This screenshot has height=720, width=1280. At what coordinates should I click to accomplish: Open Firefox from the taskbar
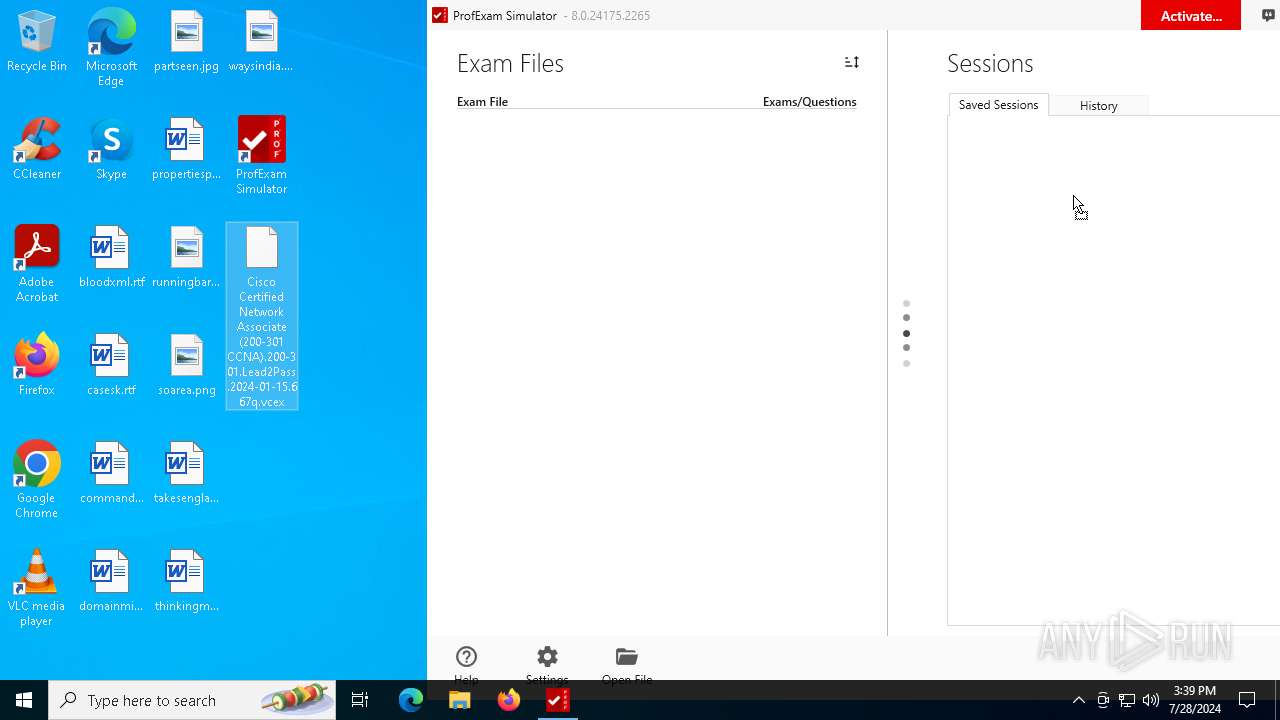point(509,700)
